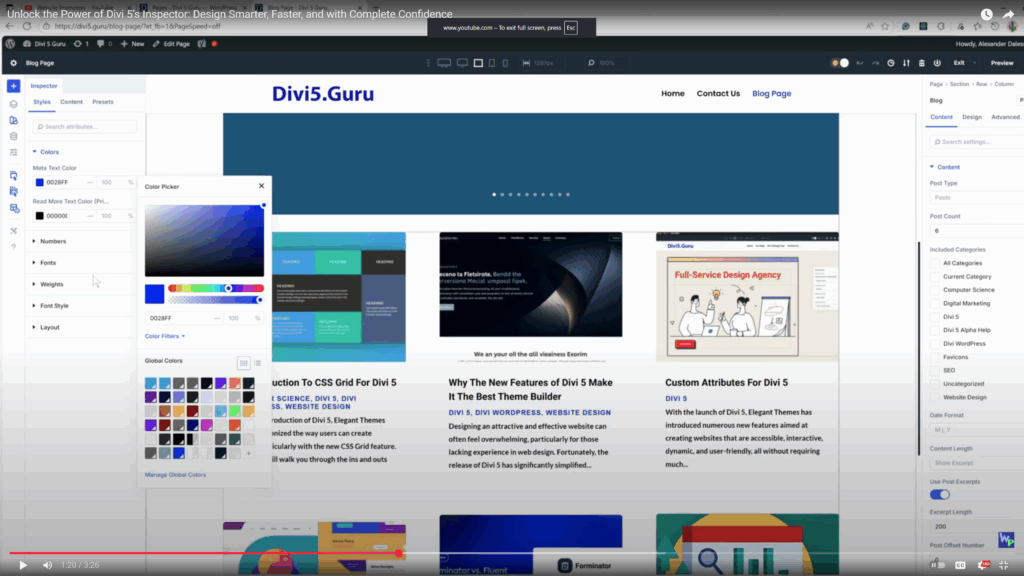Toggle the light/dark mode switch in toolbar

[840, 63]
